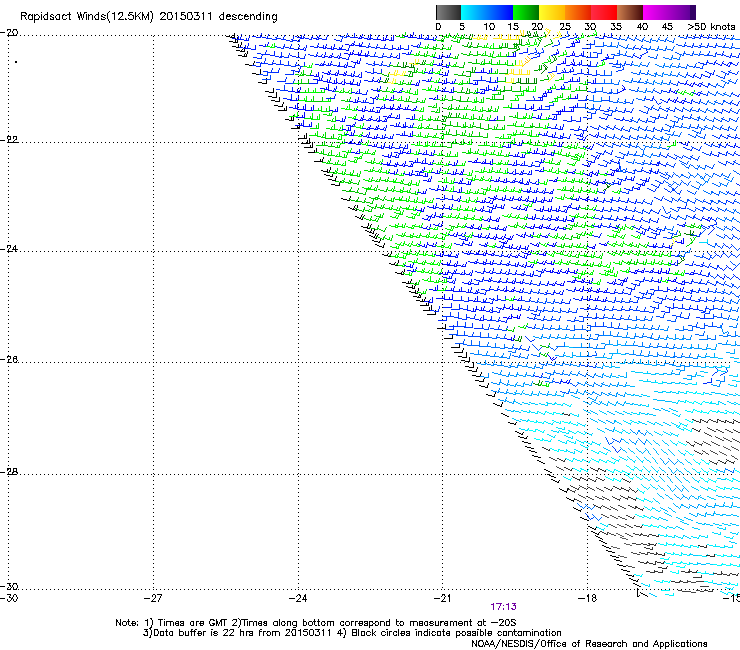Viewport: 740px width, 650px height.
Task: Click the -24 longitude label on bottom axis
Action: pyautogui.click(x=298, y=598)
